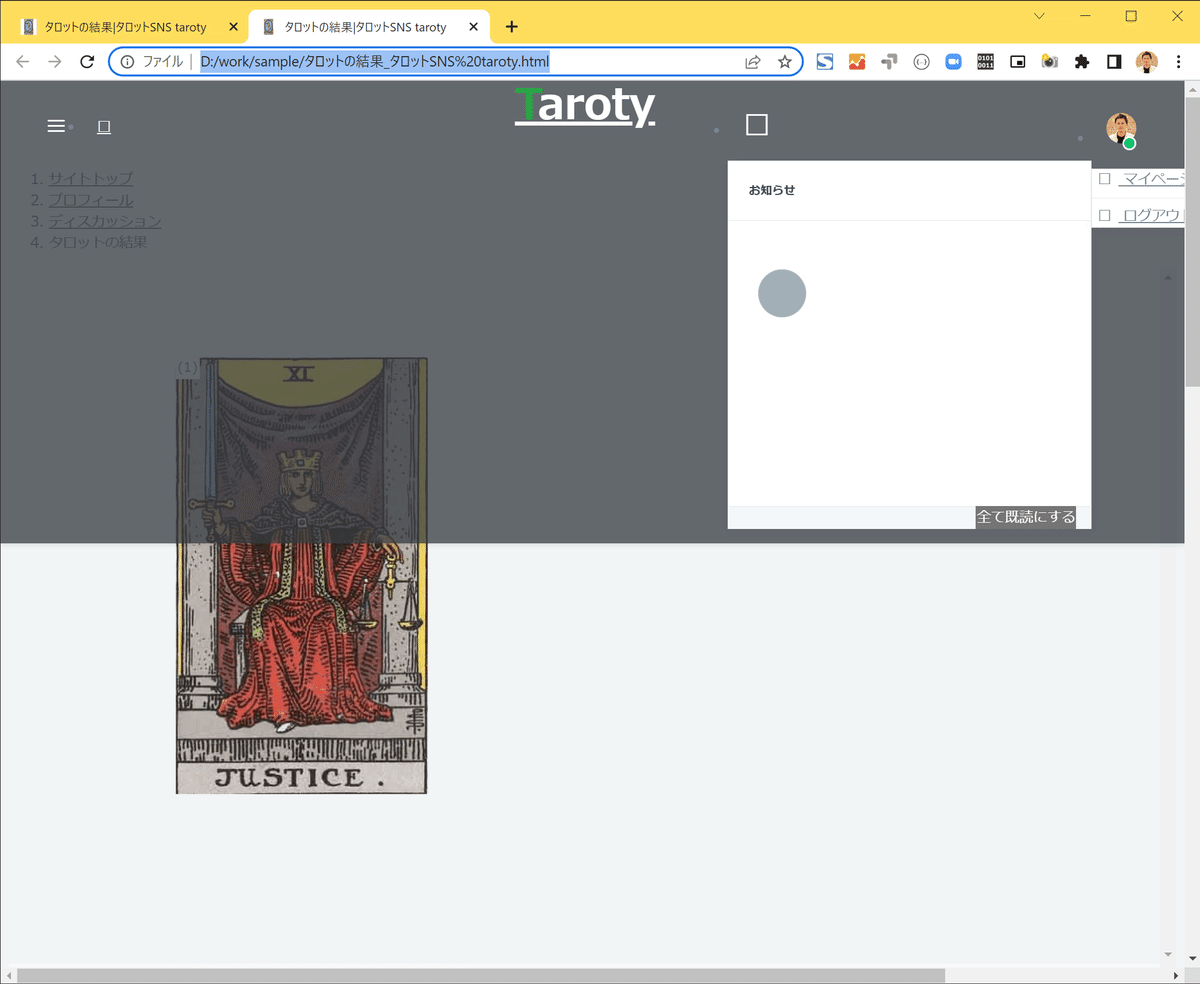This screenshot has height=984, width=1200.
Task: Bookmark this page with star icon
Action: [x=785, y=62]
